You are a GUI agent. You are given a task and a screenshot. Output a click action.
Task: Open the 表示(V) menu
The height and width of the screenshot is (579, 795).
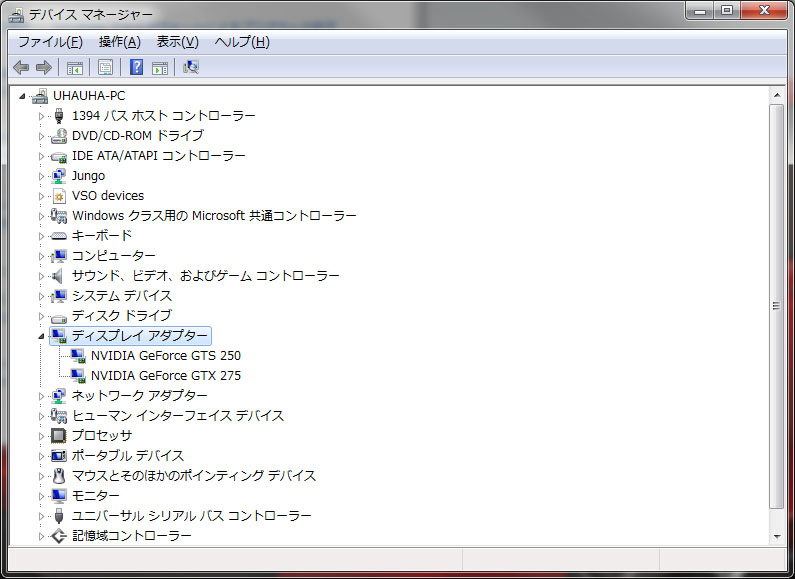click(177, 42)
